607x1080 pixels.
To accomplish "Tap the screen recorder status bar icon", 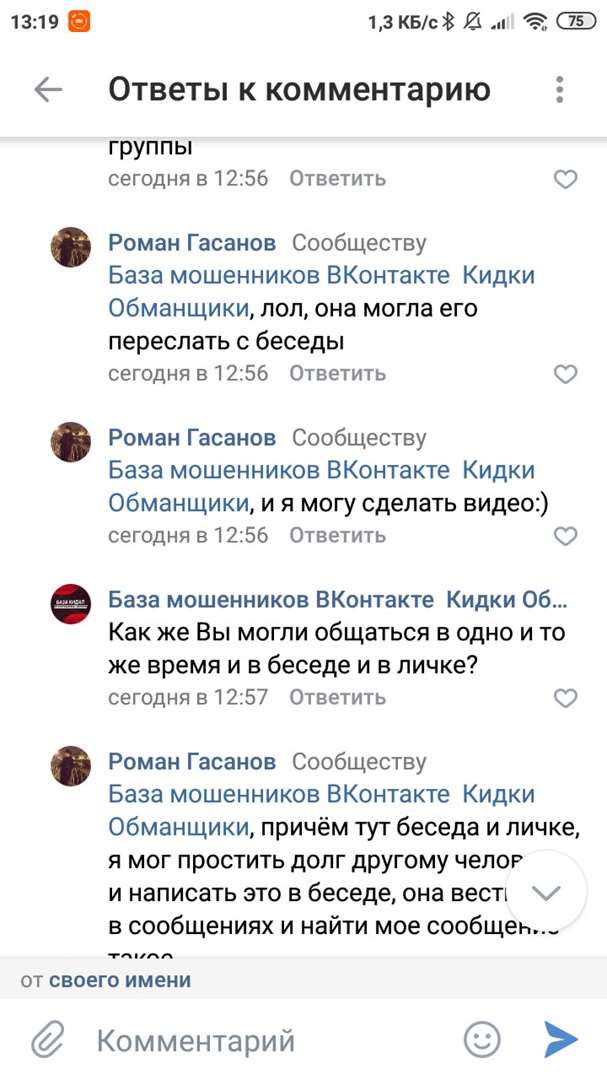I will tap(77, 22).
